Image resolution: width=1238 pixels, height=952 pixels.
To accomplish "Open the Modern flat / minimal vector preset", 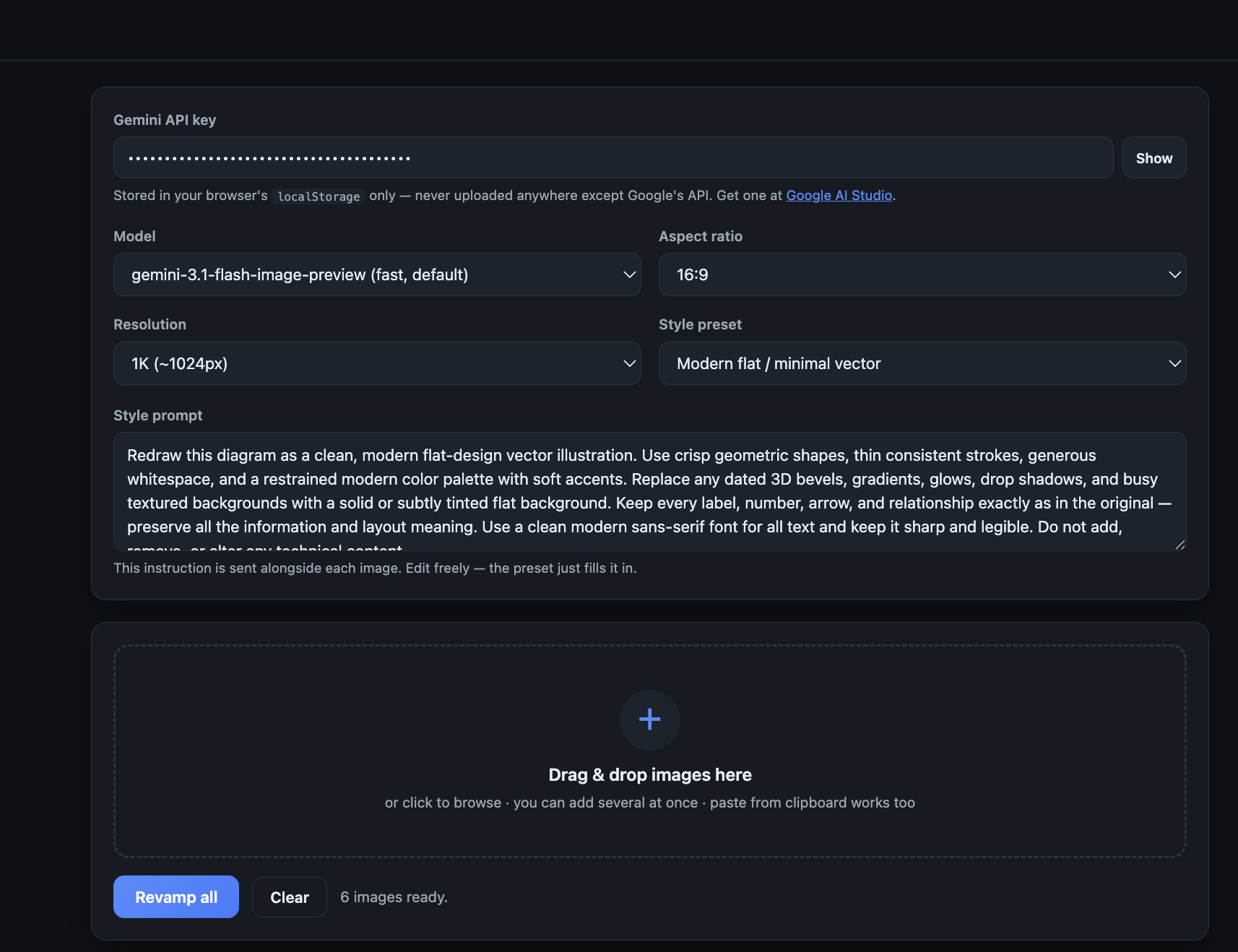I will [922, 363].
